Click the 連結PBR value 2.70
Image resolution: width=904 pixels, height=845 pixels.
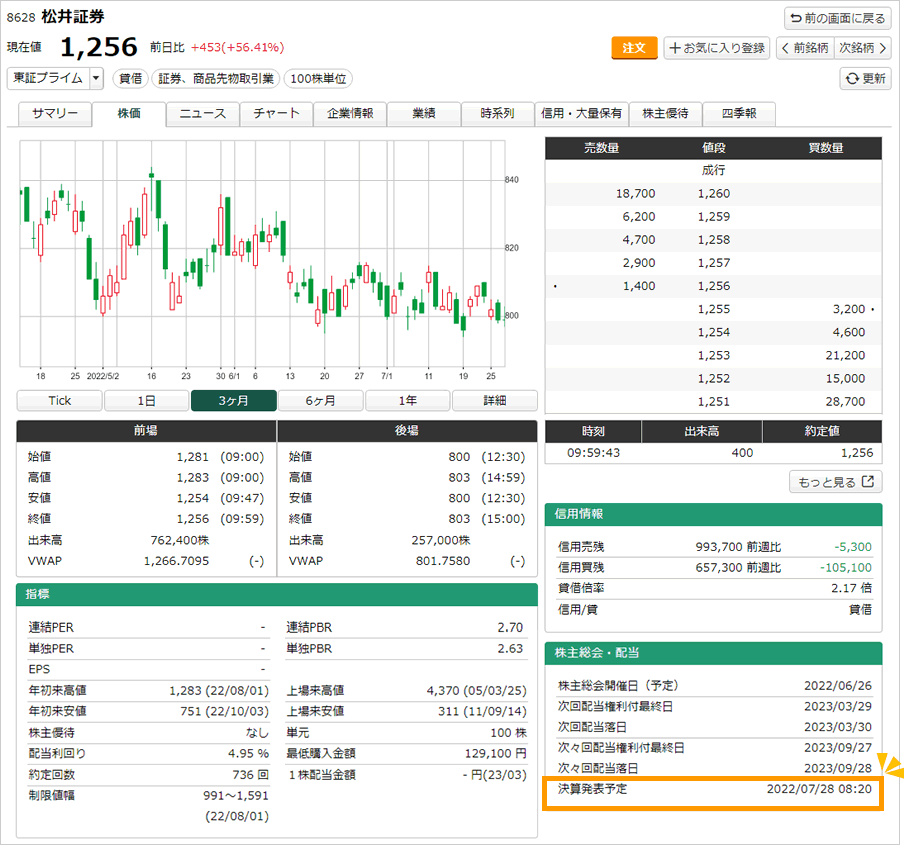[x=510, y=627]
